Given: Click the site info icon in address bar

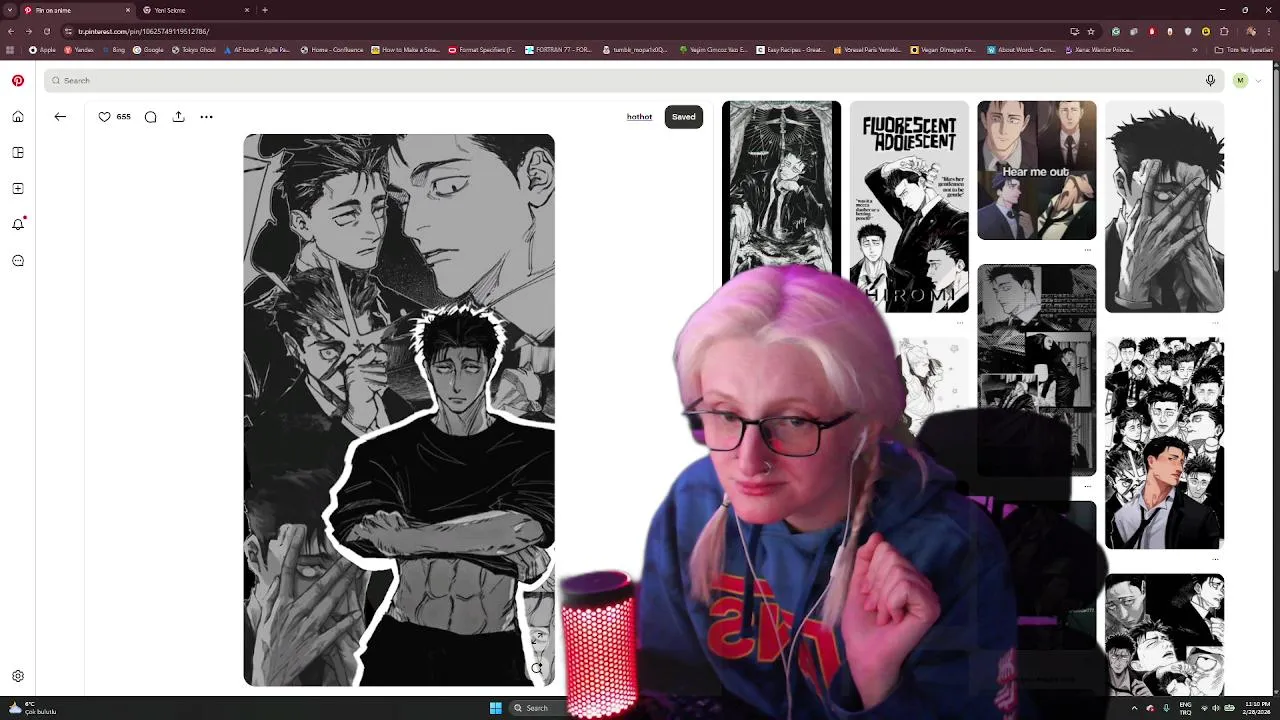Looking at the screenshot, I should point(69,31).
